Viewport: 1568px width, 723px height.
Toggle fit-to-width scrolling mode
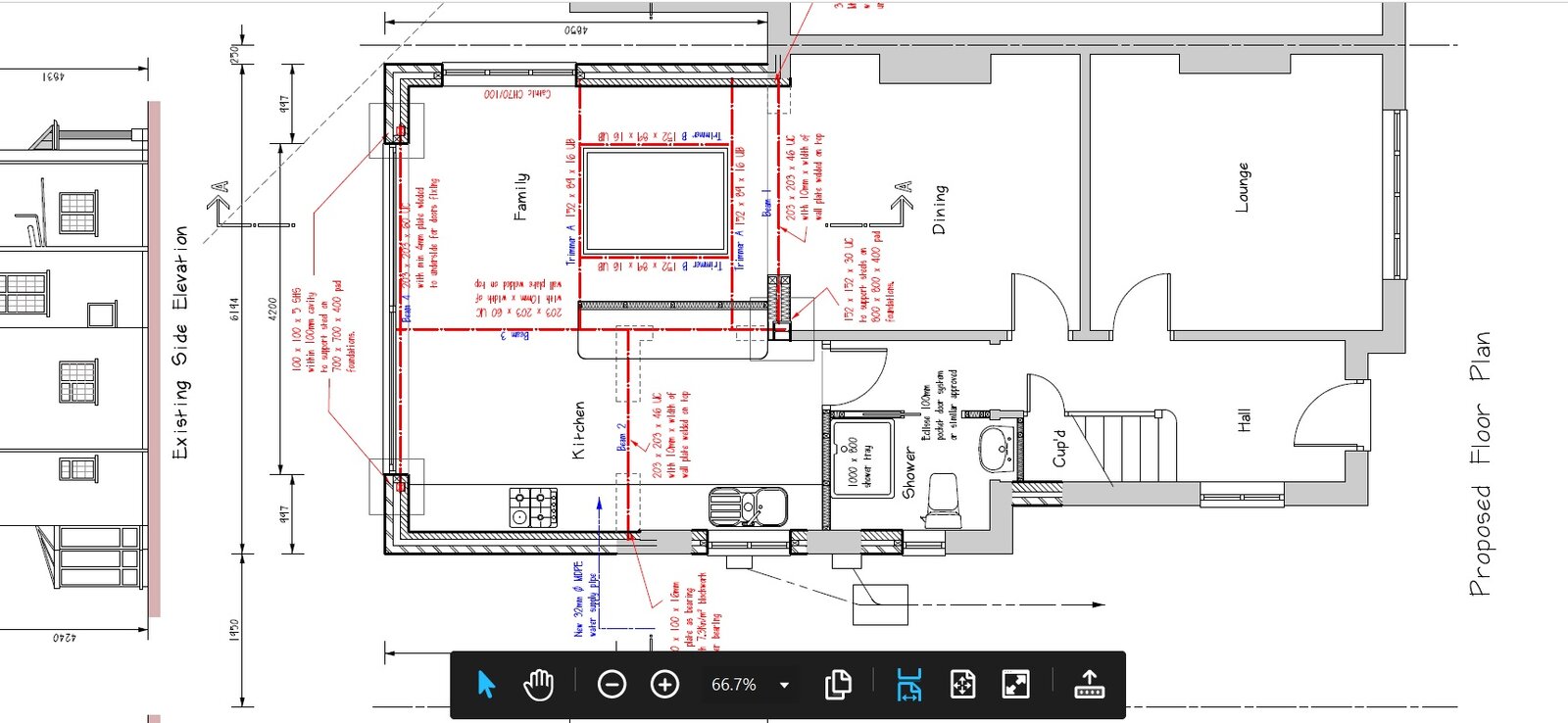click(x=909, y=684)
